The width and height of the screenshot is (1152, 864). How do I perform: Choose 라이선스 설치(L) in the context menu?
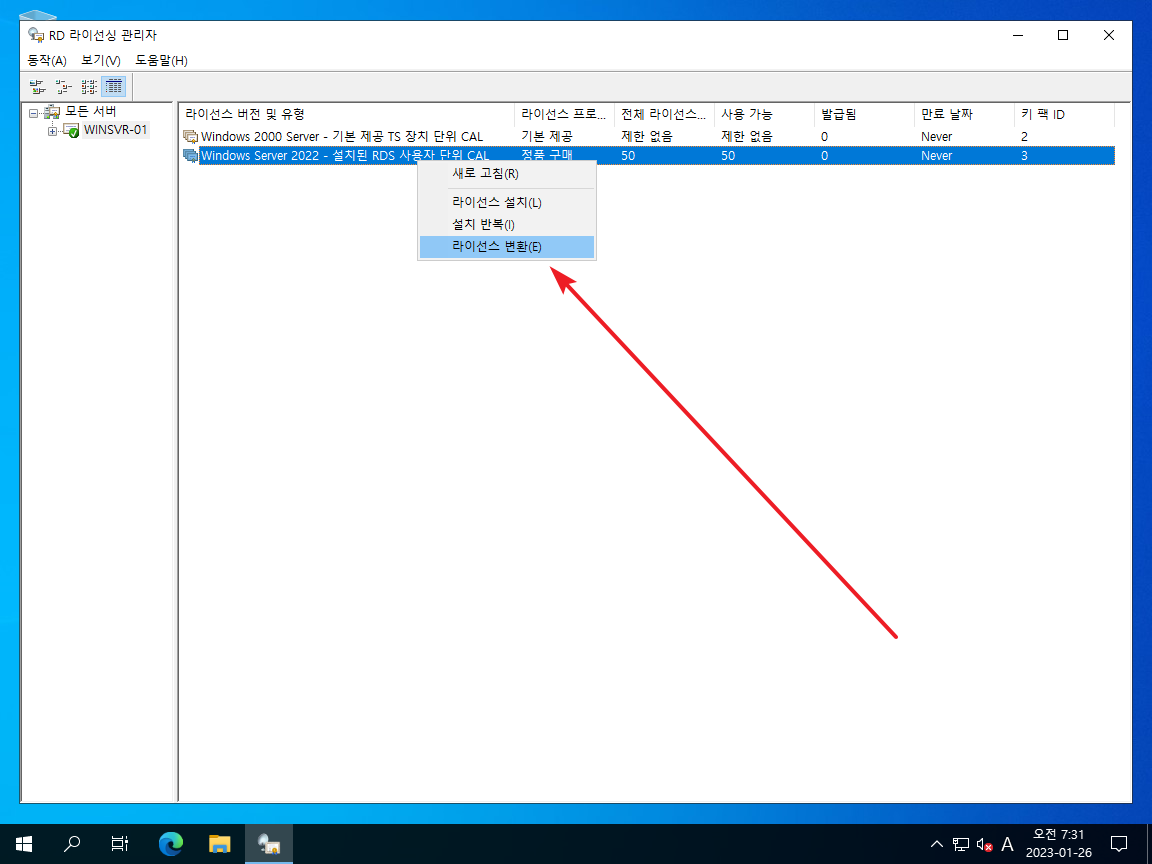(x=507, y=203)
